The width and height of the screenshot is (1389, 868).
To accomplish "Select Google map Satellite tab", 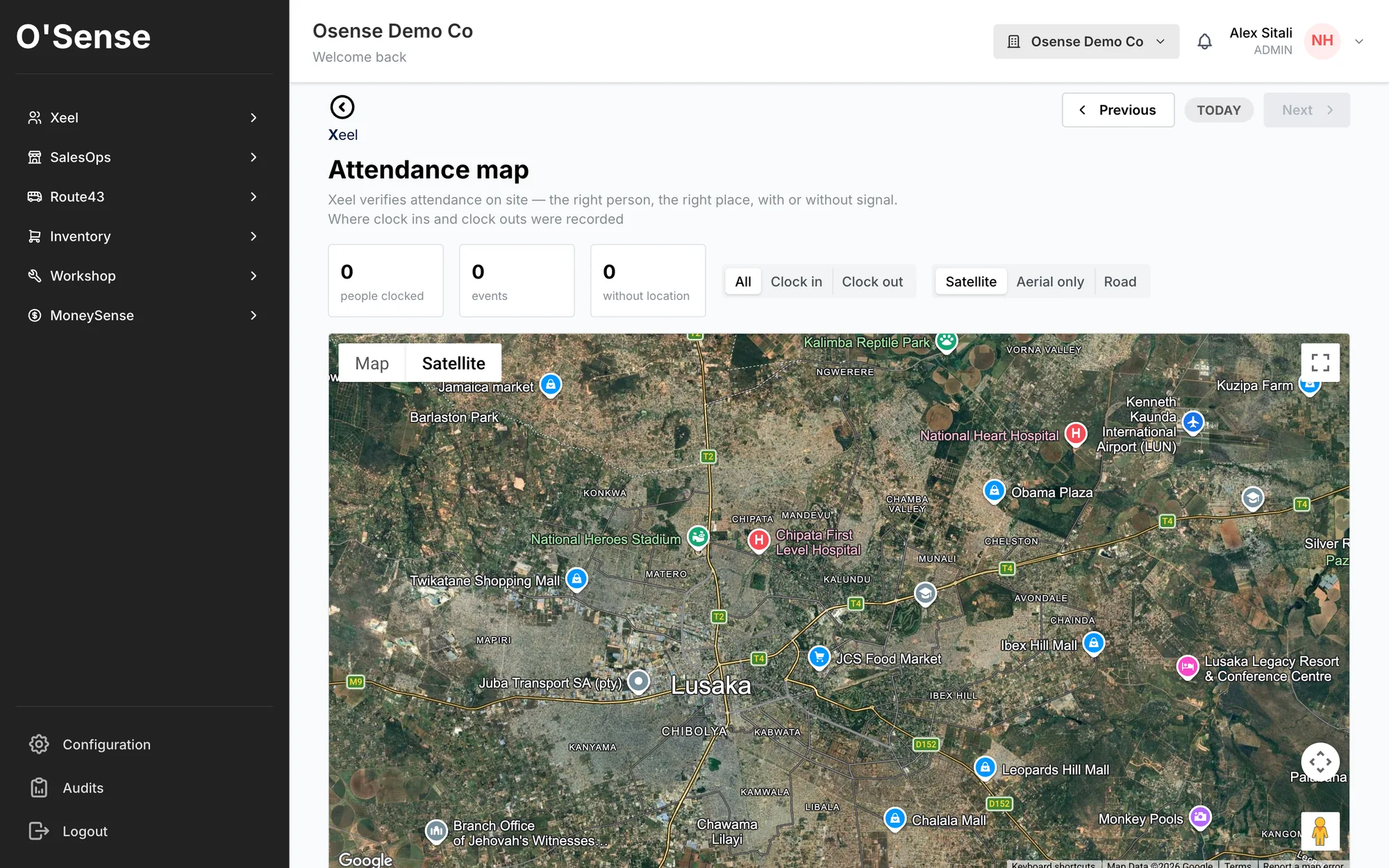I will tap(454, 363).
